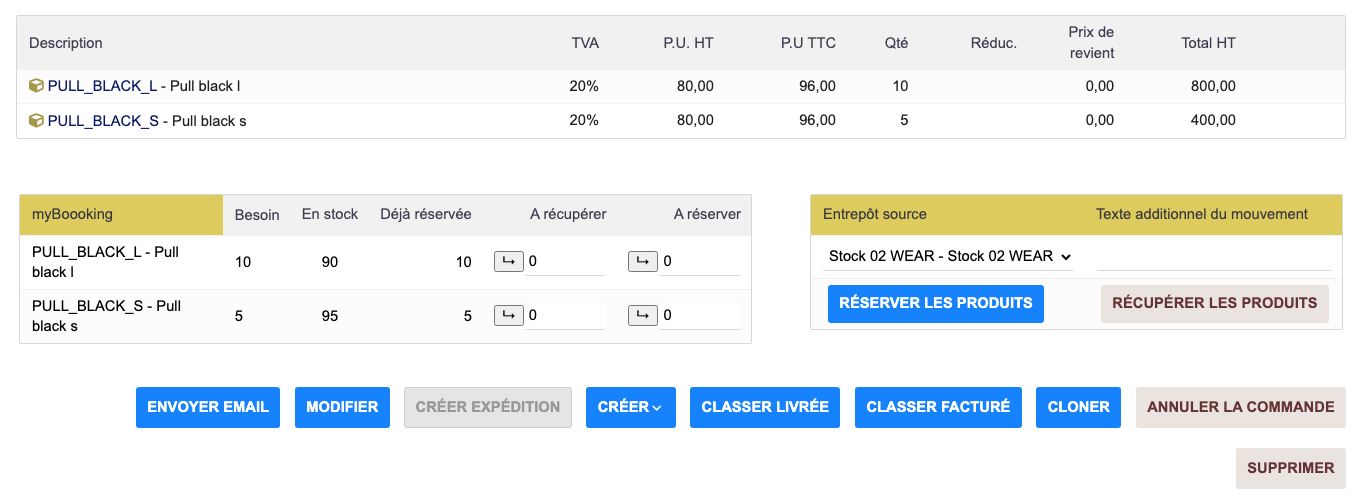The width and height of the screenshot is (1360, 504).
Task: Focus the 'Texte additionnel du mouvement' field
Action: (1214, 256)
